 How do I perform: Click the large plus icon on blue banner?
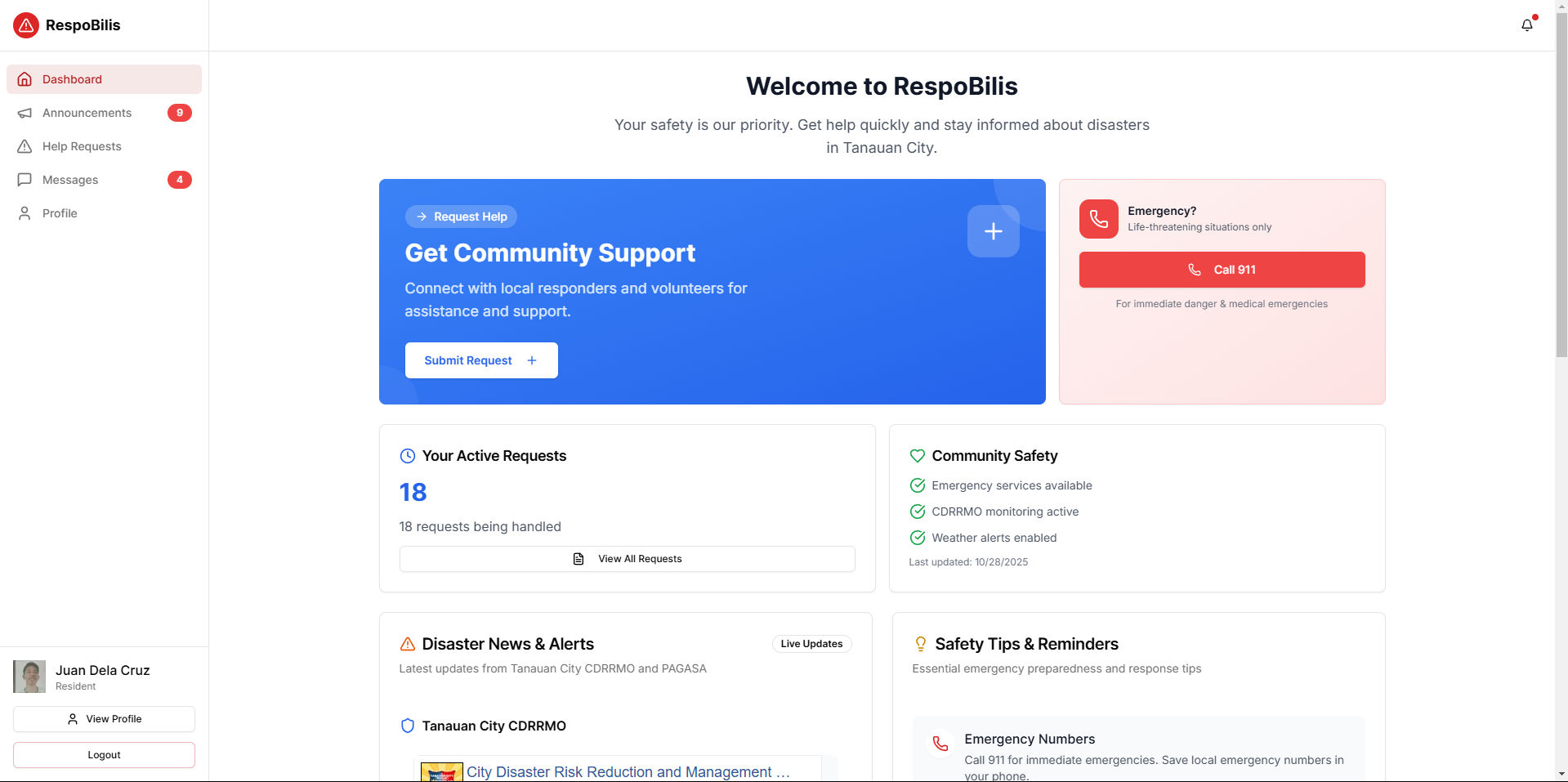993,231
